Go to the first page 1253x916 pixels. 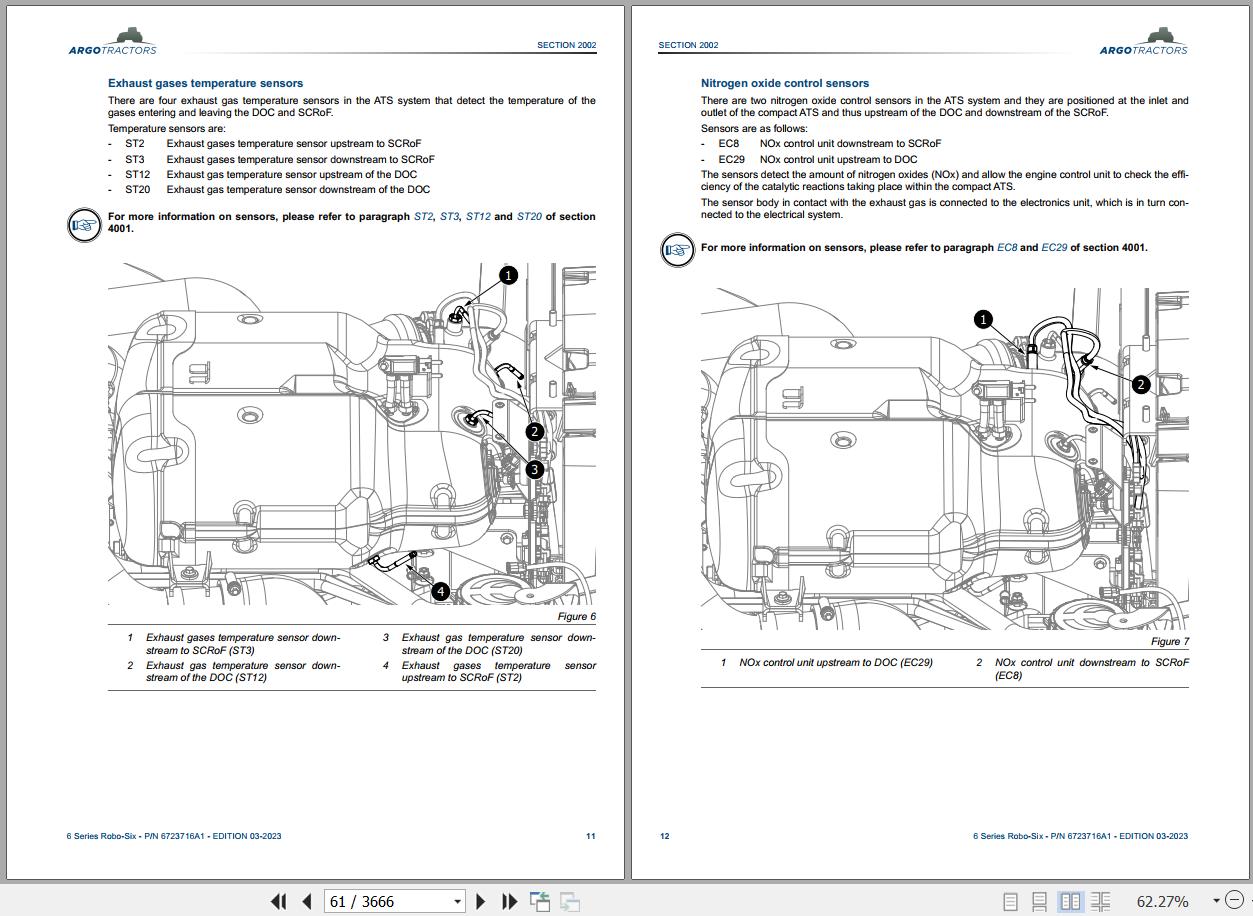tap(278, 901)
